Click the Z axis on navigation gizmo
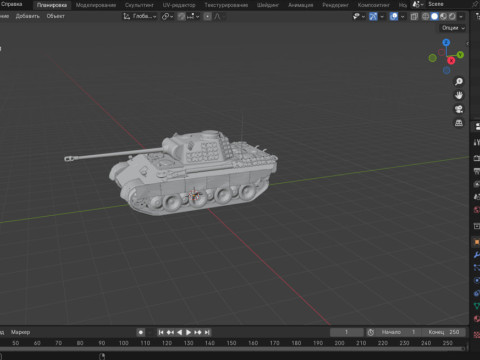This screenshot has height=360, width=480. pos(446,42)
